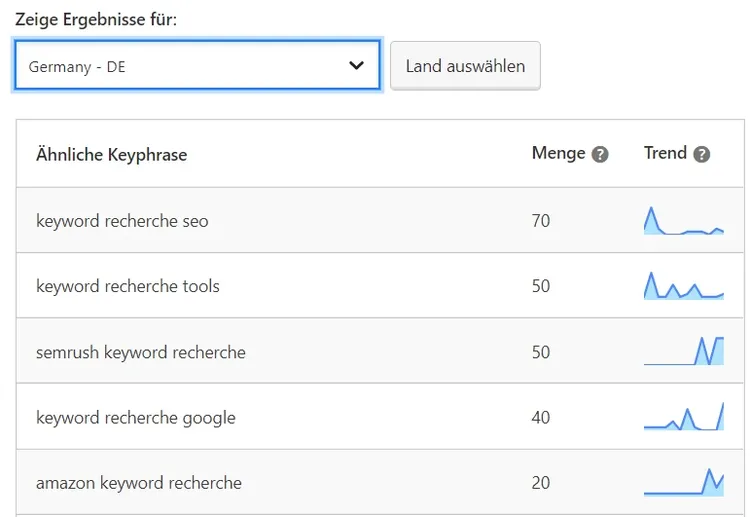Click the help icon next to Trend
Image resolution: width=750 pixels, height=517 pixels.
(x=702, y=154)
